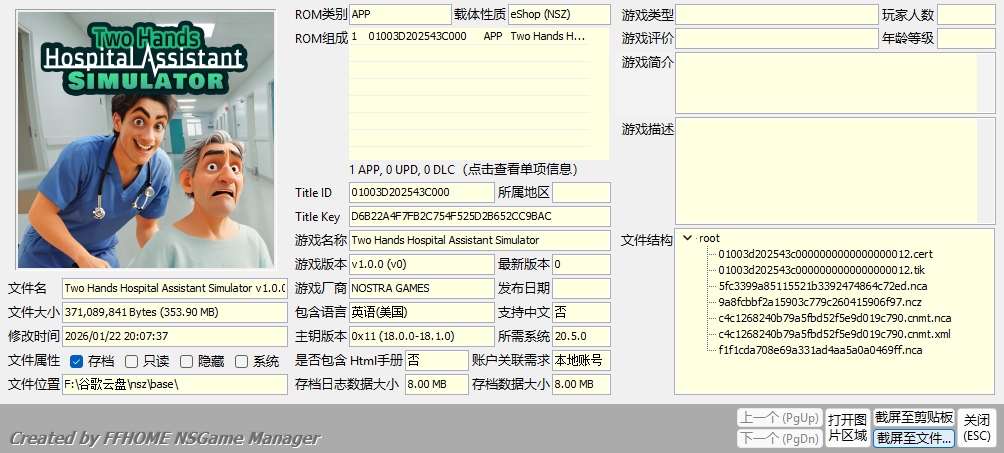Click the 文件位置 path field

click(174, 384)
